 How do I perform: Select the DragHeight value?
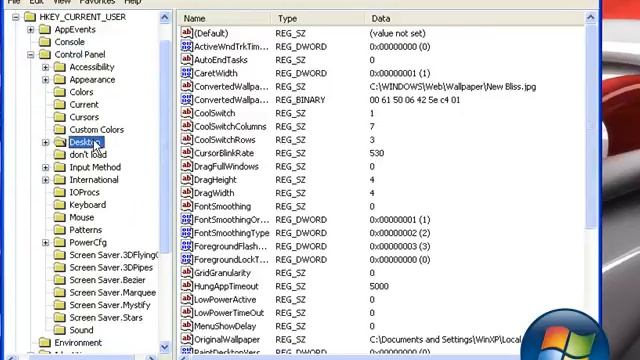pos(215,180)
